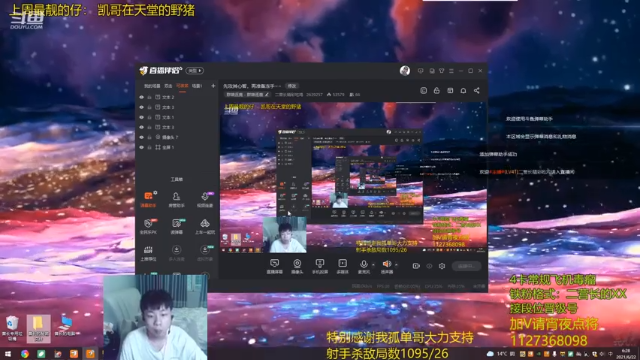Open the user avatar profile menu
The width and height of the screenshot is (640, 360).
click(405, 71)
